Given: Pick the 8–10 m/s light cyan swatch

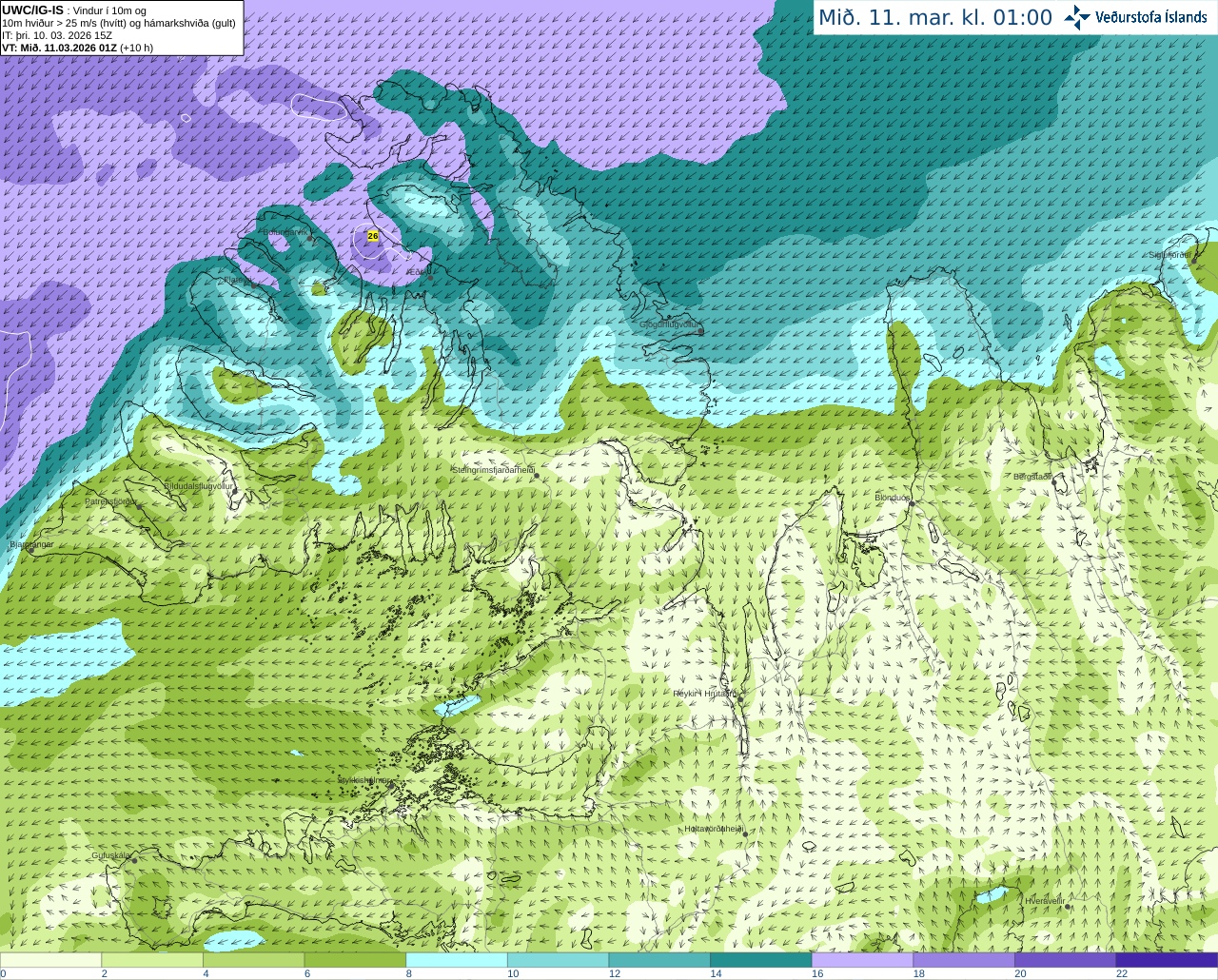Looking at the screenshot, I should coord(457,960).
